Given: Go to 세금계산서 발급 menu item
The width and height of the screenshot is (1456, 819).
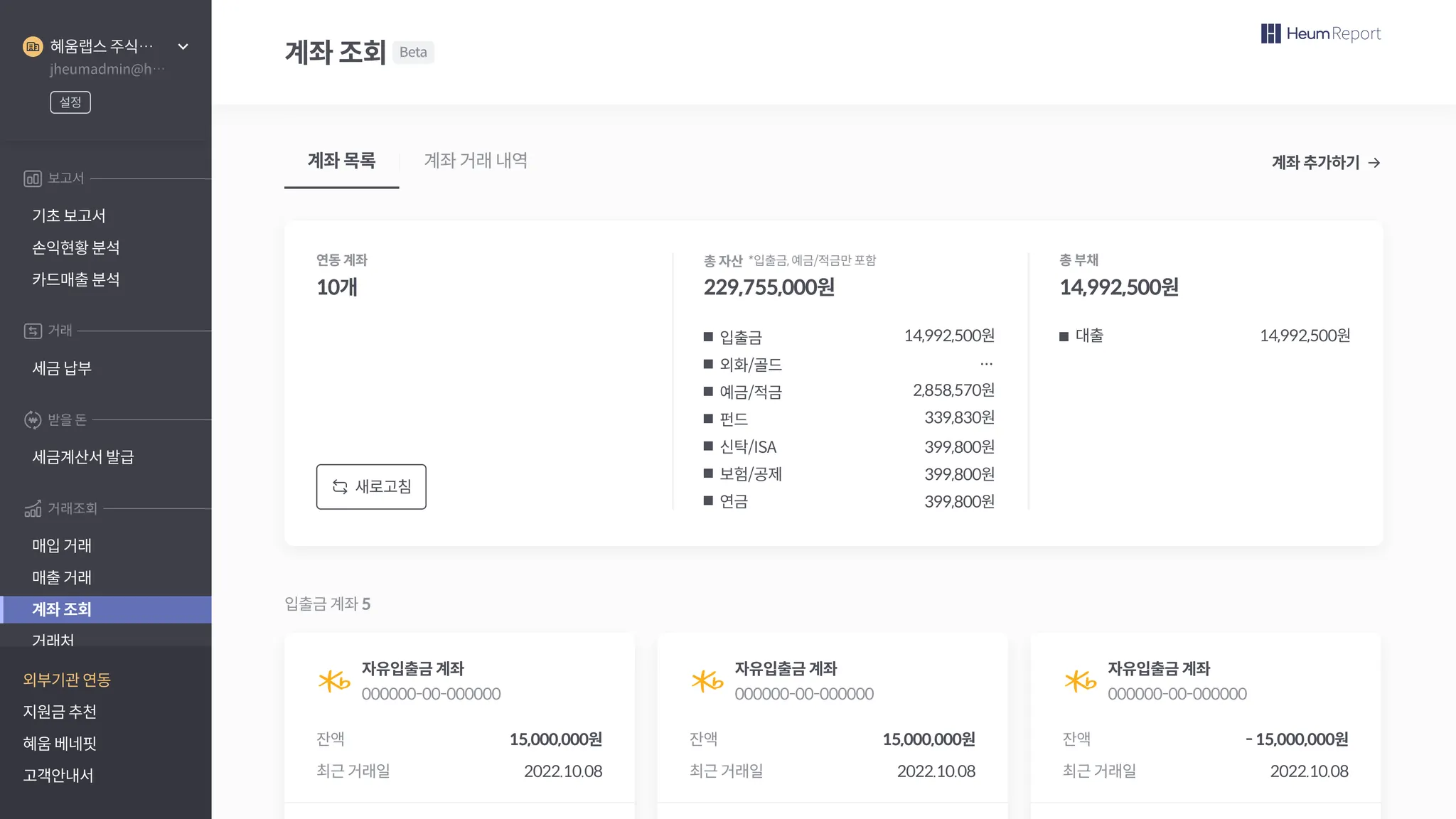Looking at the screenshot, I should coord(83,457).
